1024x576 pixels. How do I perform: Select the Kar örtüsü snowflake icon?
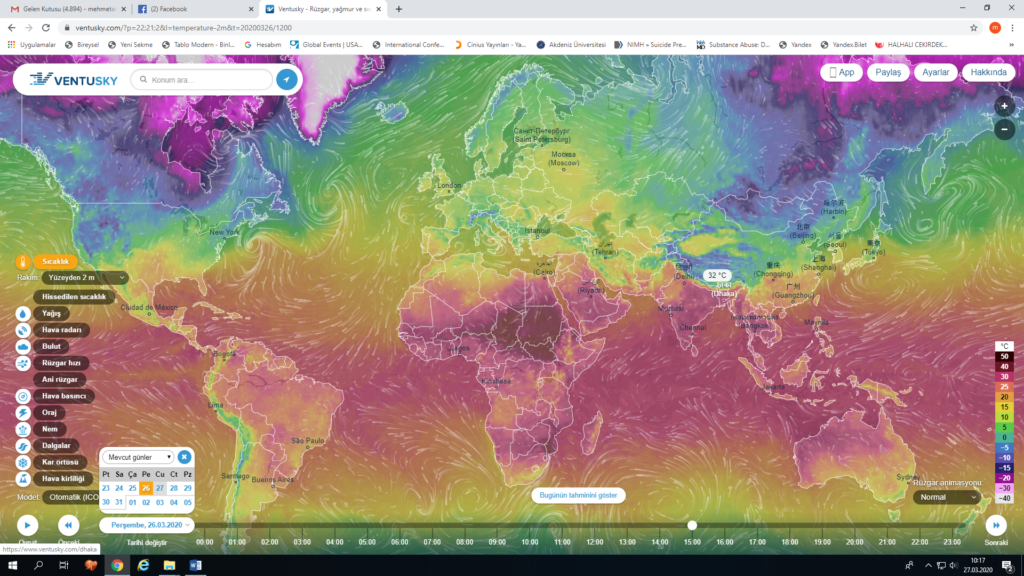coord(23,462)
